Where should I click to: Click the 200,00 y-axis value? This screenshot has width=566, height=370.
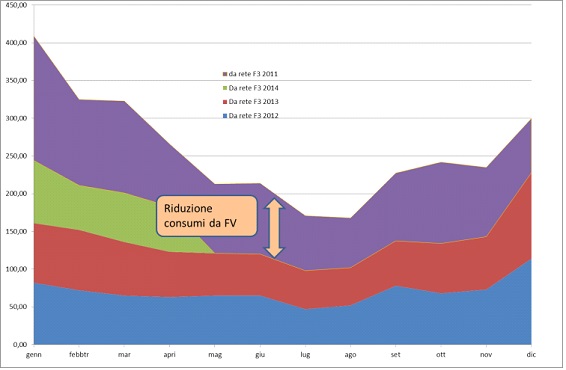click(17, 193)
